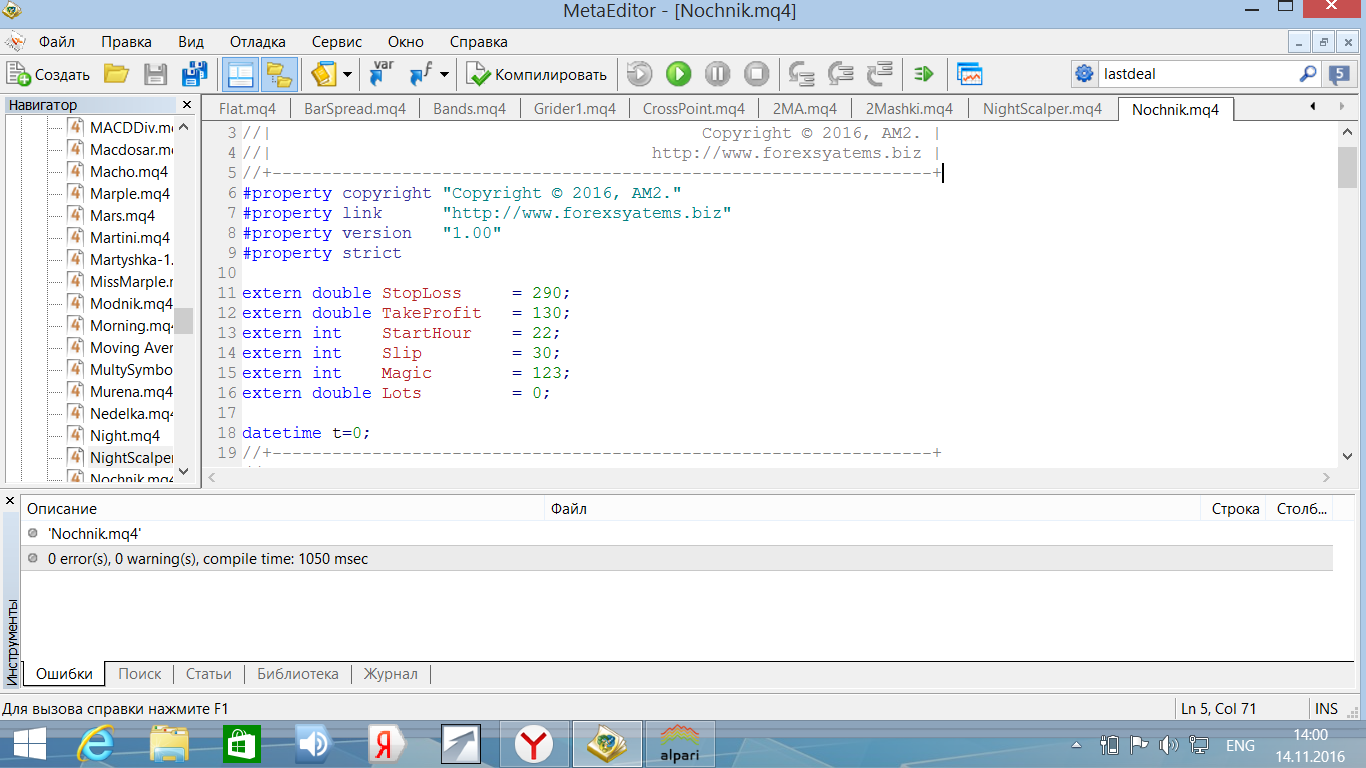Open Alpari terminal from the taskbar
The image size is (1366, 768).
[678, 745]
